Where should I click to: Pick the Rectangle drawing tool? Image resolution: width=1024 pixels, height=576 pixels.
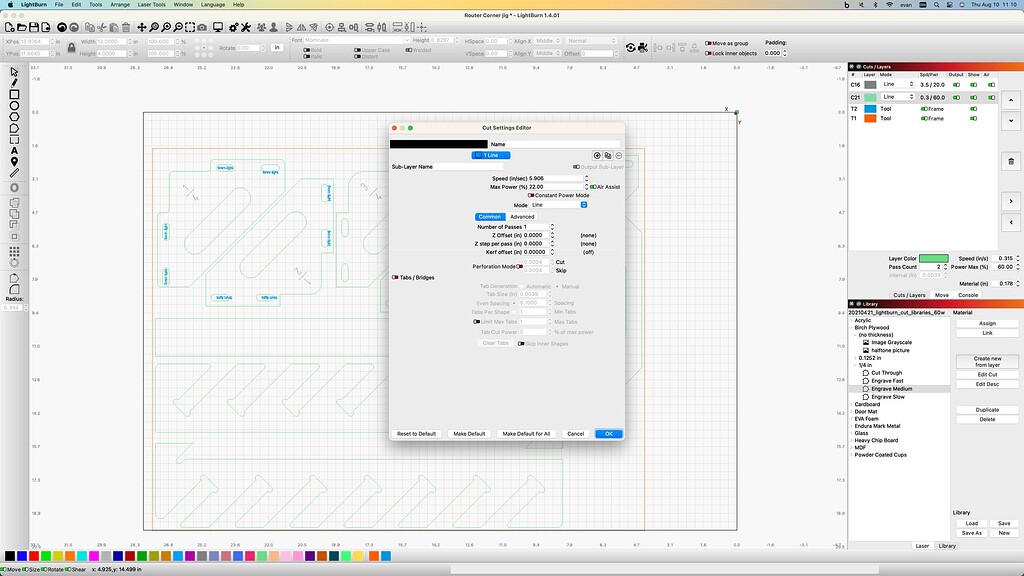[x=14, y=95]
